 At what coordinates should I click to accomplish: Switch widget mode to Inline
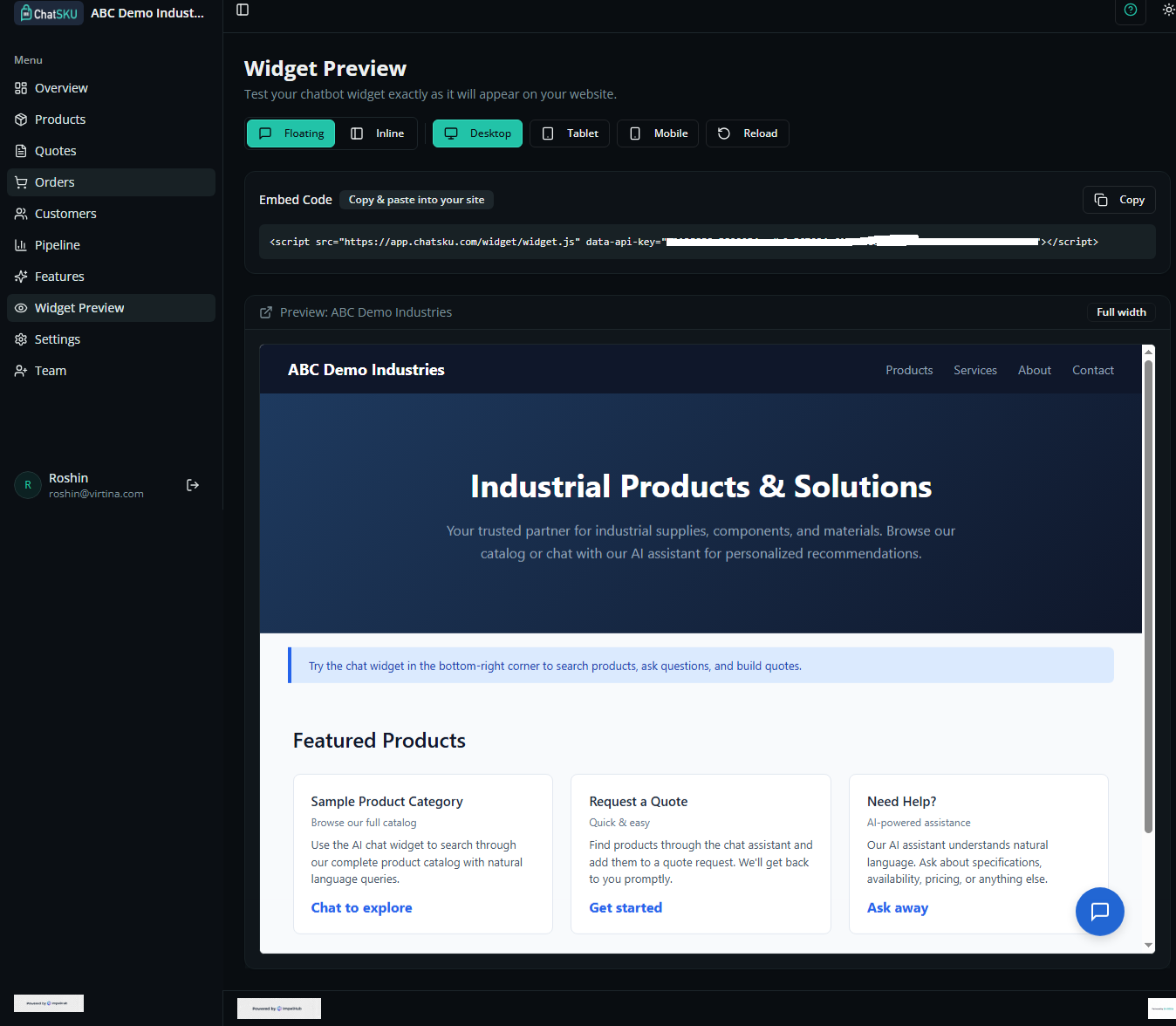(378, 133)
